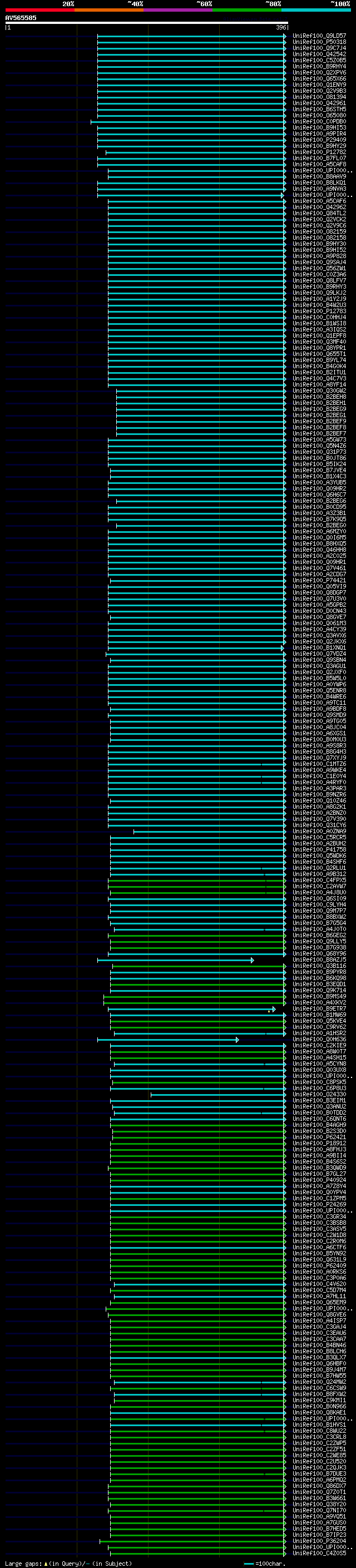The height and width of the screenshot is (1568, 356).
Task: Click the UniRef100_A9NVA3 label
Action: (319, 189)
